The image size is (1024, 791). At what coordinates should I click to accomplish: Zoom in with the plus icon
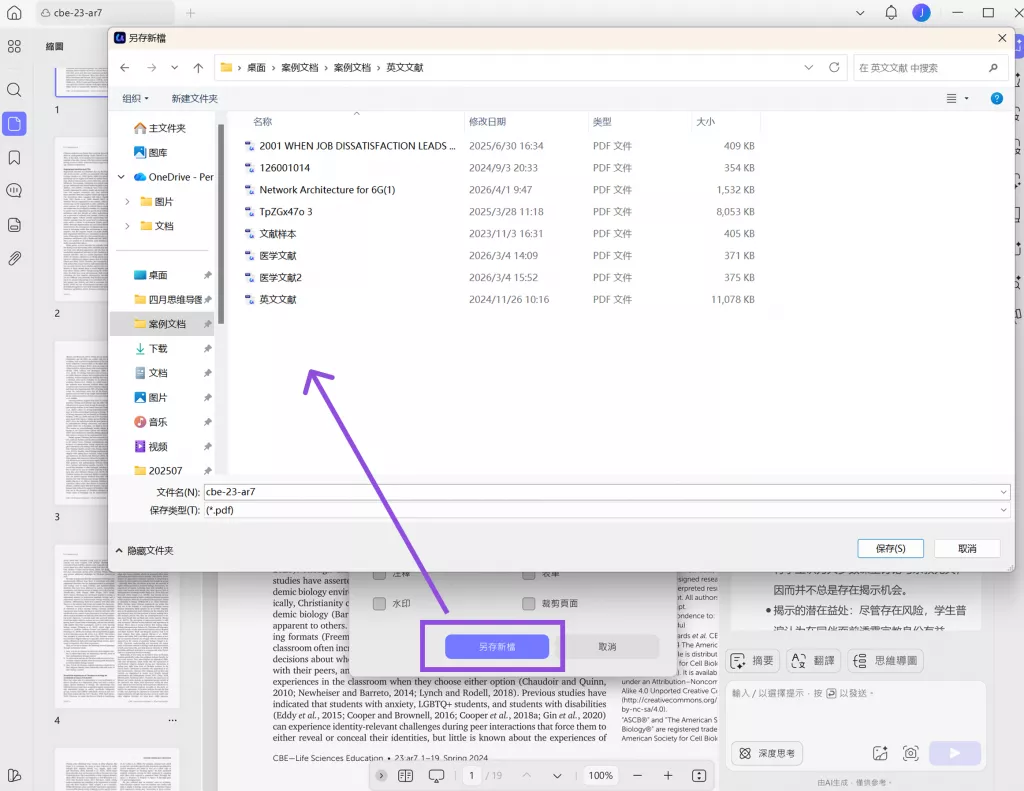pos(667,775)
